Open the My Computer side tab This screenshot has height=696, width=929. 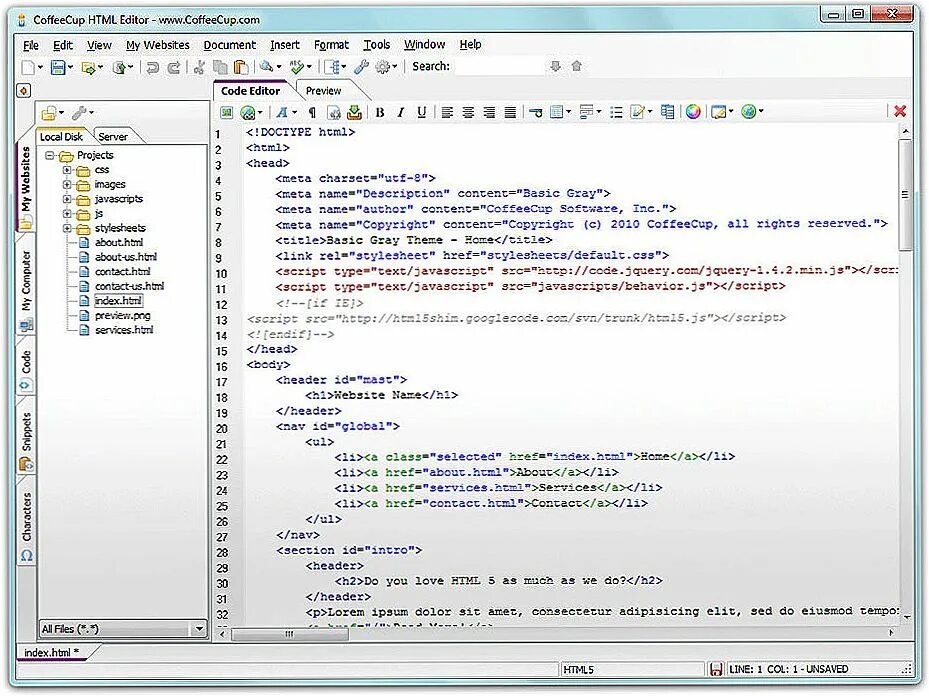(26, 288)
